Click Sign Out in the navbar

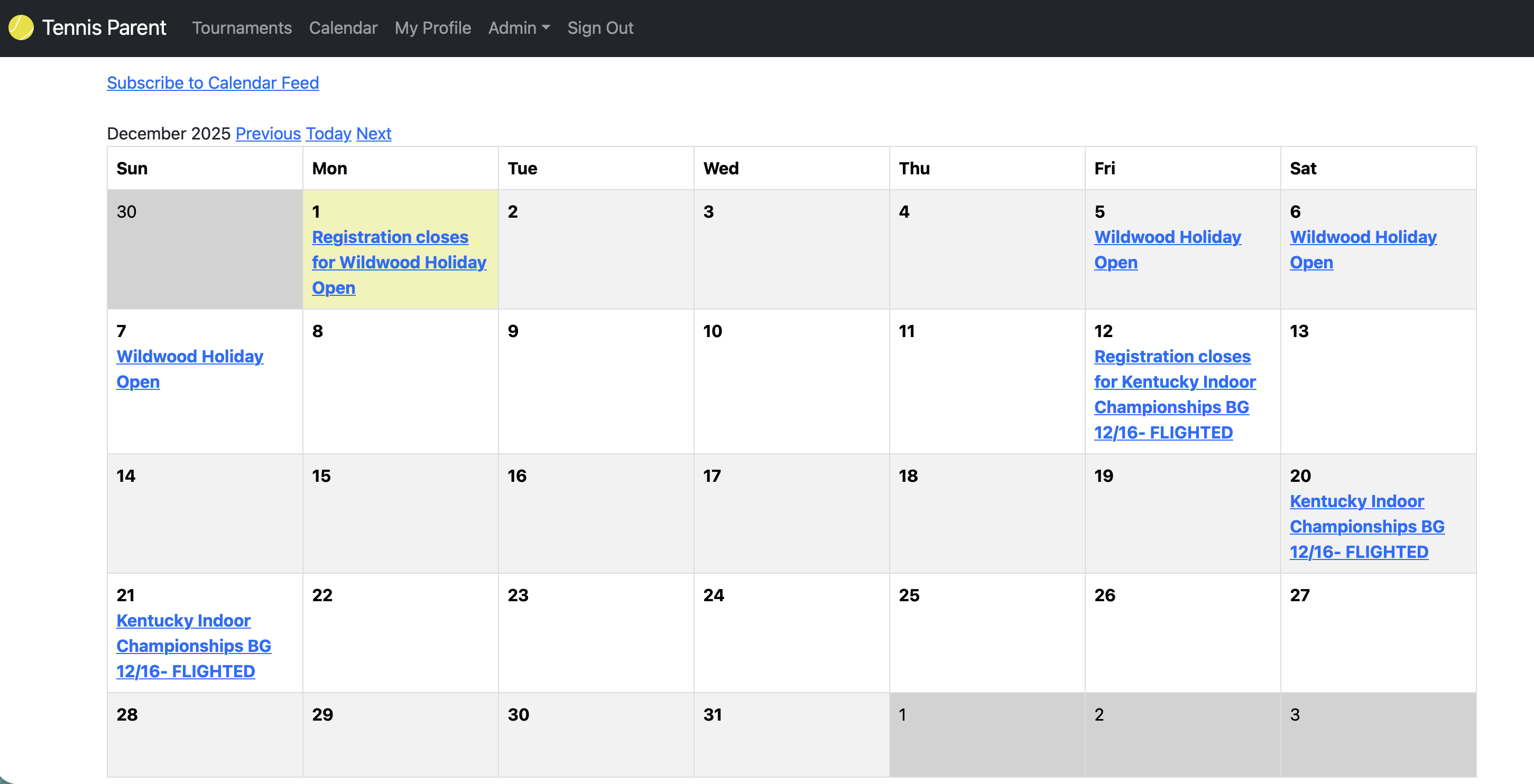click(599, 28)
